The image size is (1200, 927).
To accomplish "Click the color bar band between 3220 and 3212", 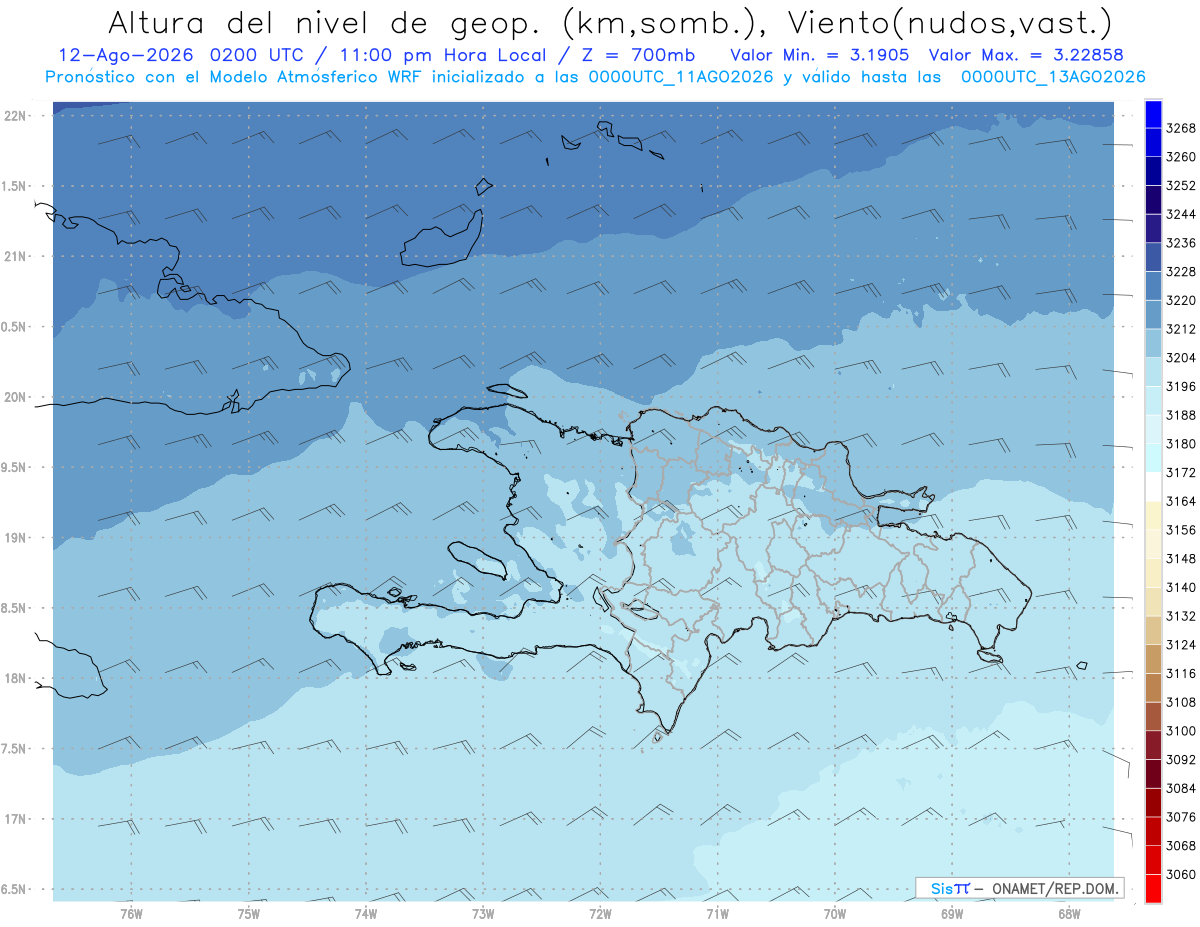I will (1153, 314).
